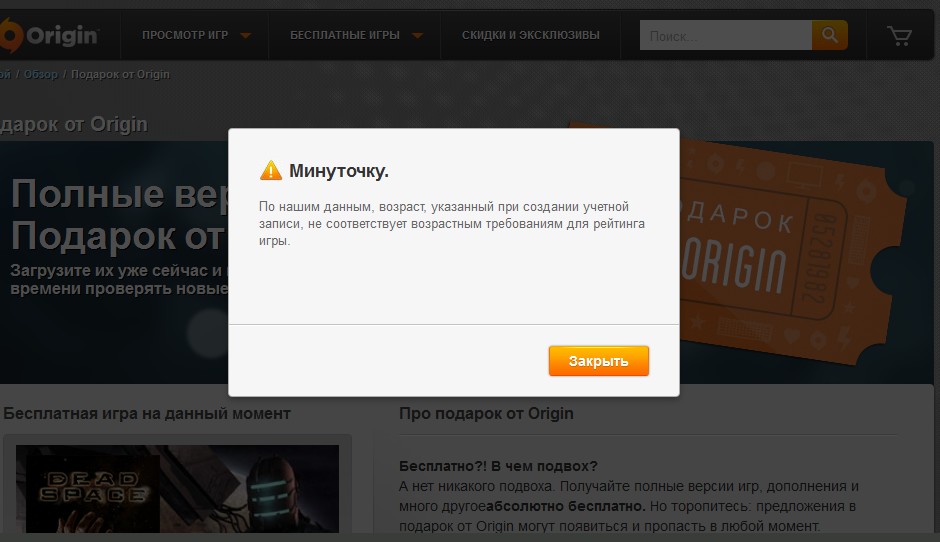Go to СКИДКИ И ЭКСКЛЮЗИВЫ
This screenshot has height=542, width=940.
tap(531, 35)
